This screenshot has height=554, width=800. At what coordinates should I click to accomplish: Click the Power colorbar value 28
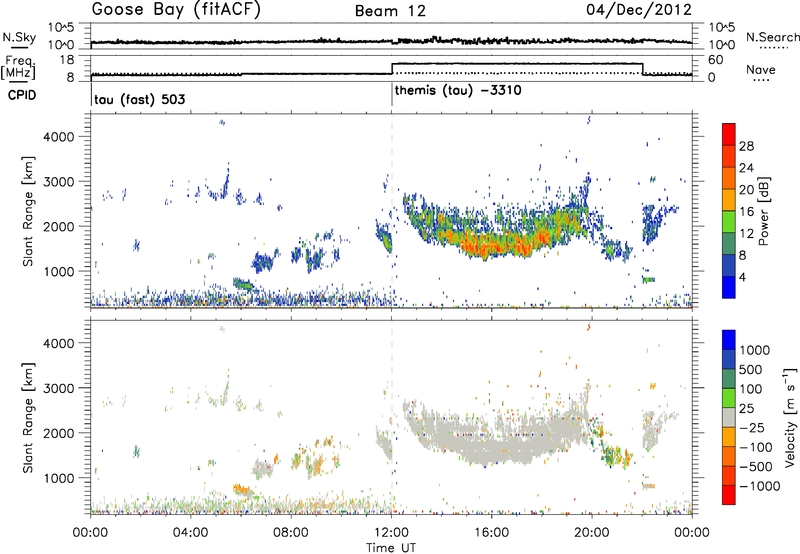(x=746, y=146)
